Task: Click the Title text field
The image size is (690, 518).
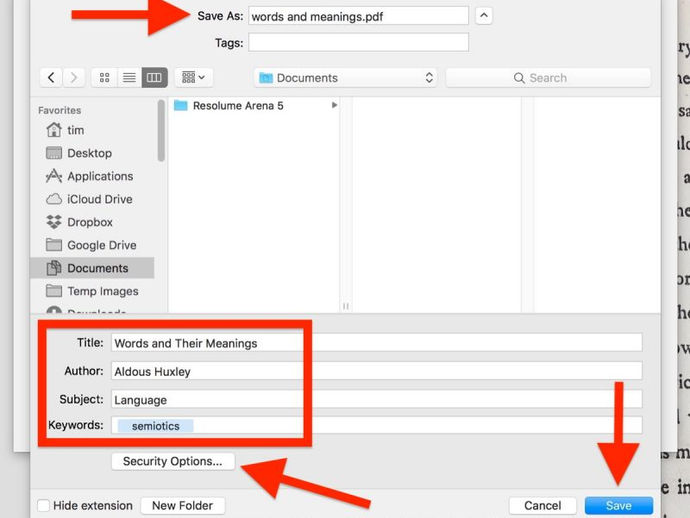Action: pyautogui.click(x=377, y=343)
